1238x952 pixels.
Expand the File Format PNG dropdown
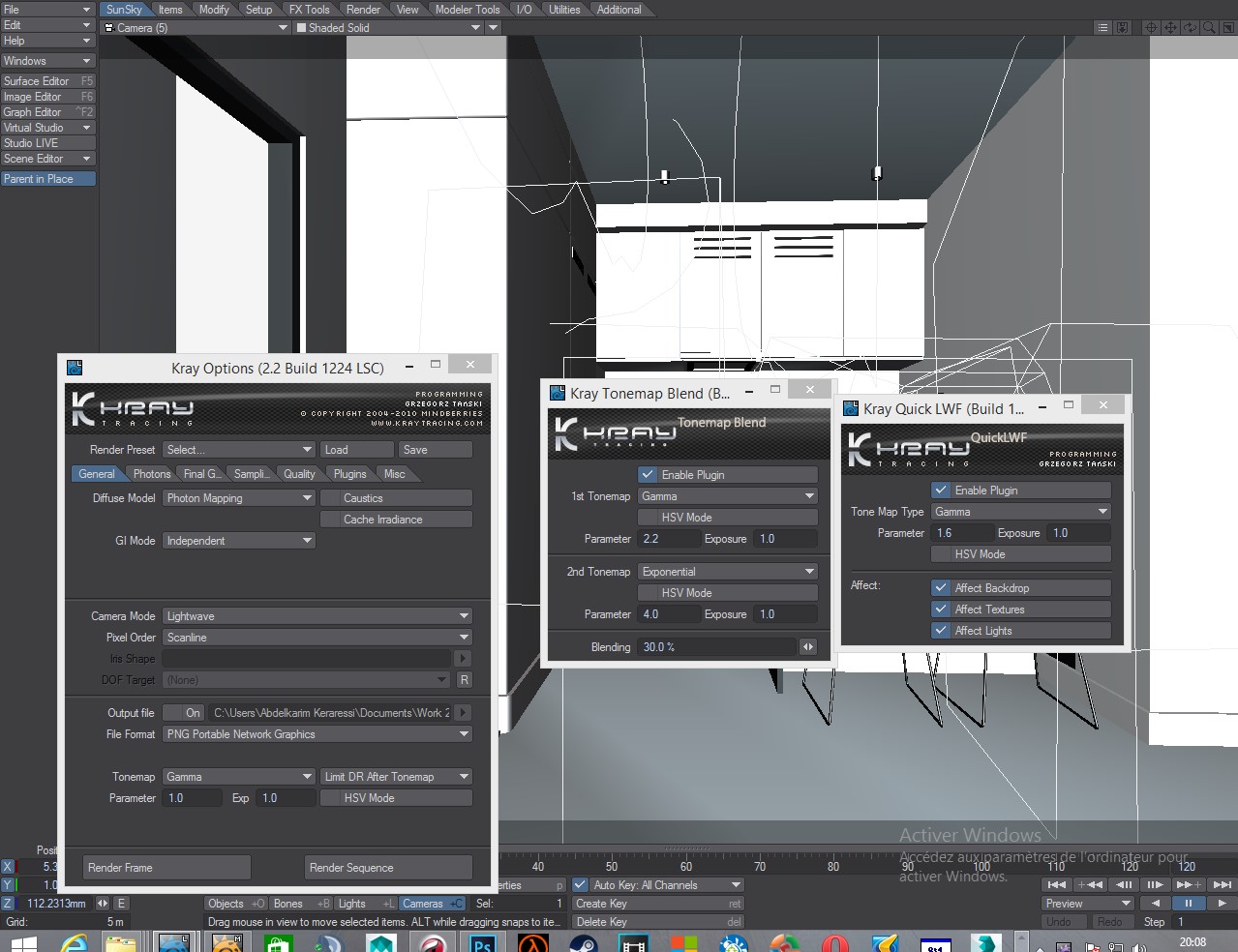point(317,734)
